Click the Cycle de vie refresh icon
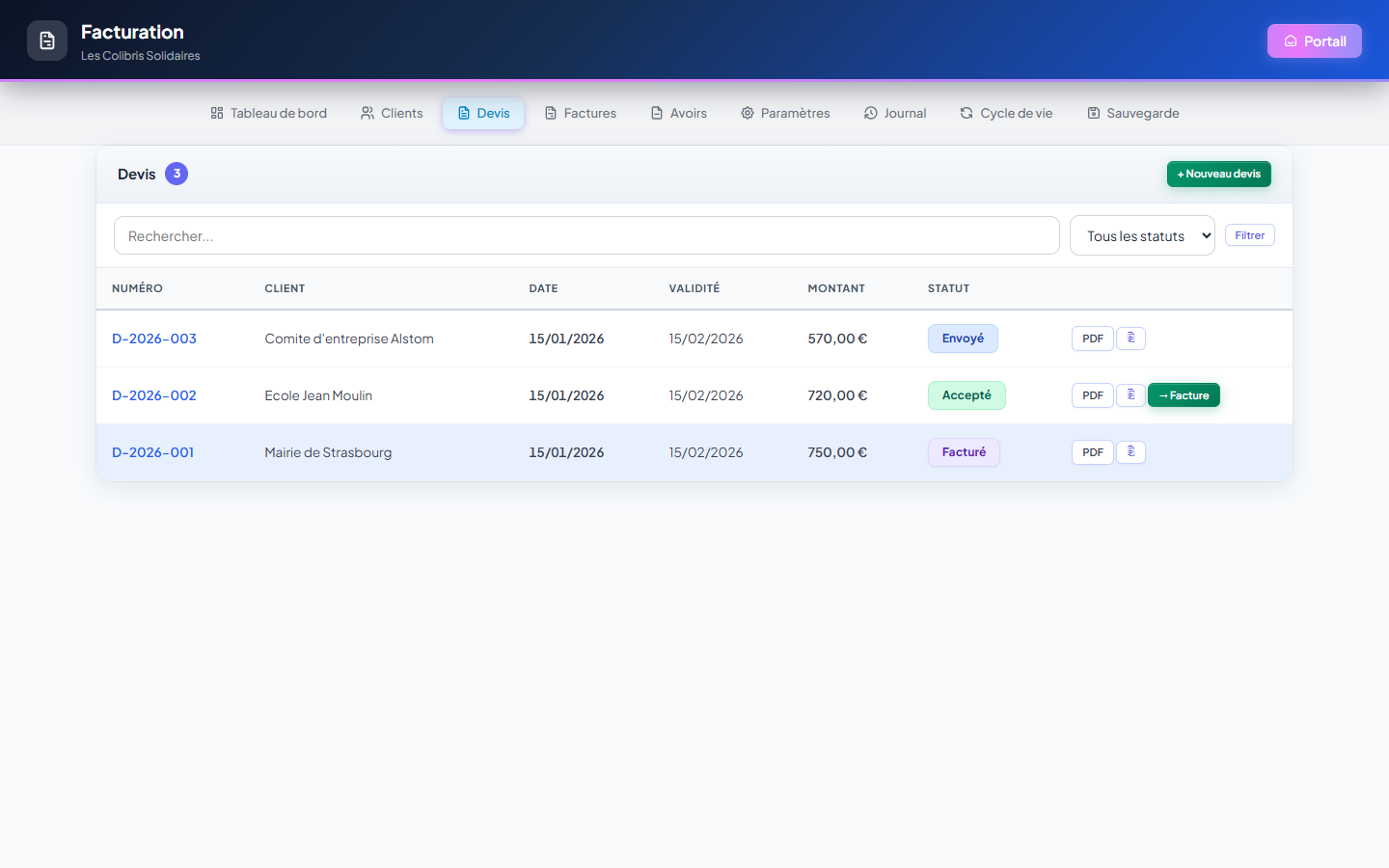The image size is (1389, 868). (x=967, y=113)
